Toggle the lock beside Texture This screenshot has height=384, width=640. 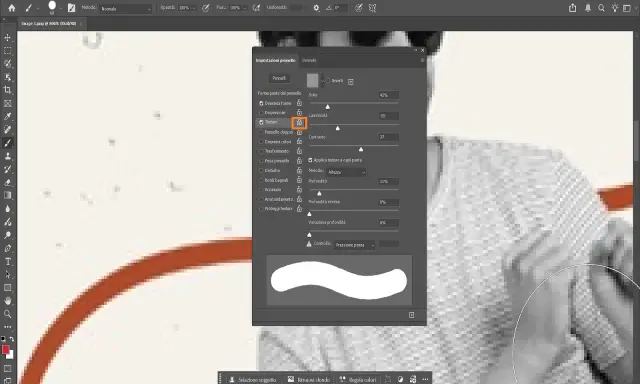tap(299, 122)
